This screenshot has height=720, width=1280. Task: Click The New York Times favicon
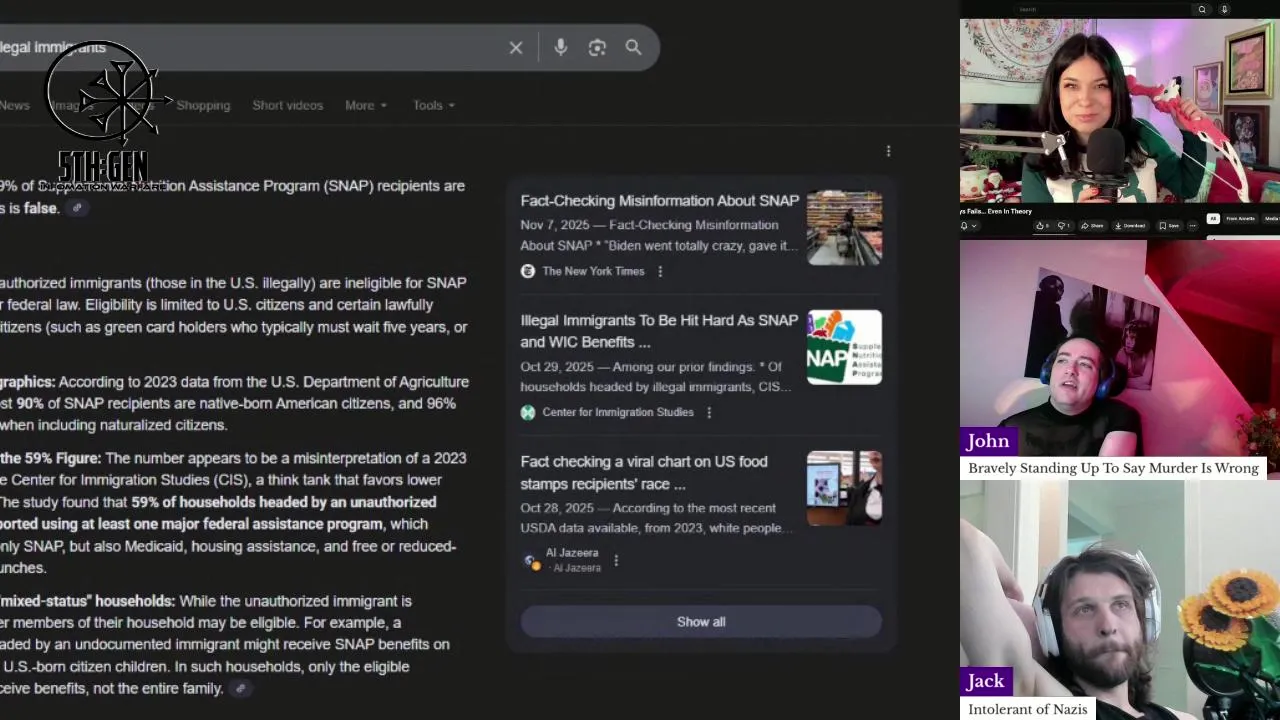(x=528, y=271)
